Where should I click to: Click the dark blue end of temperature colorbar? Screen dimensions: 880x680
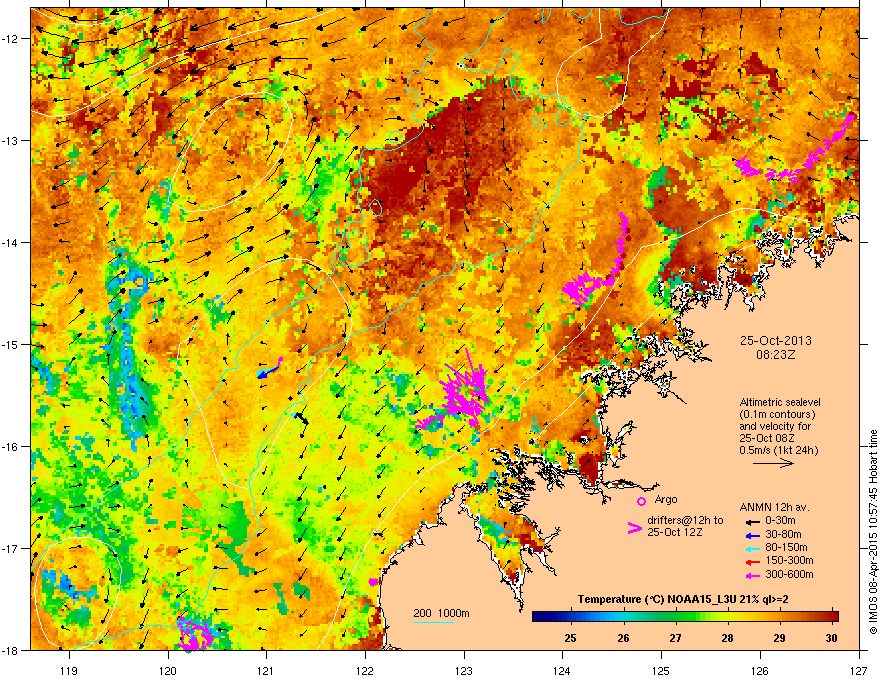(539, 616)
